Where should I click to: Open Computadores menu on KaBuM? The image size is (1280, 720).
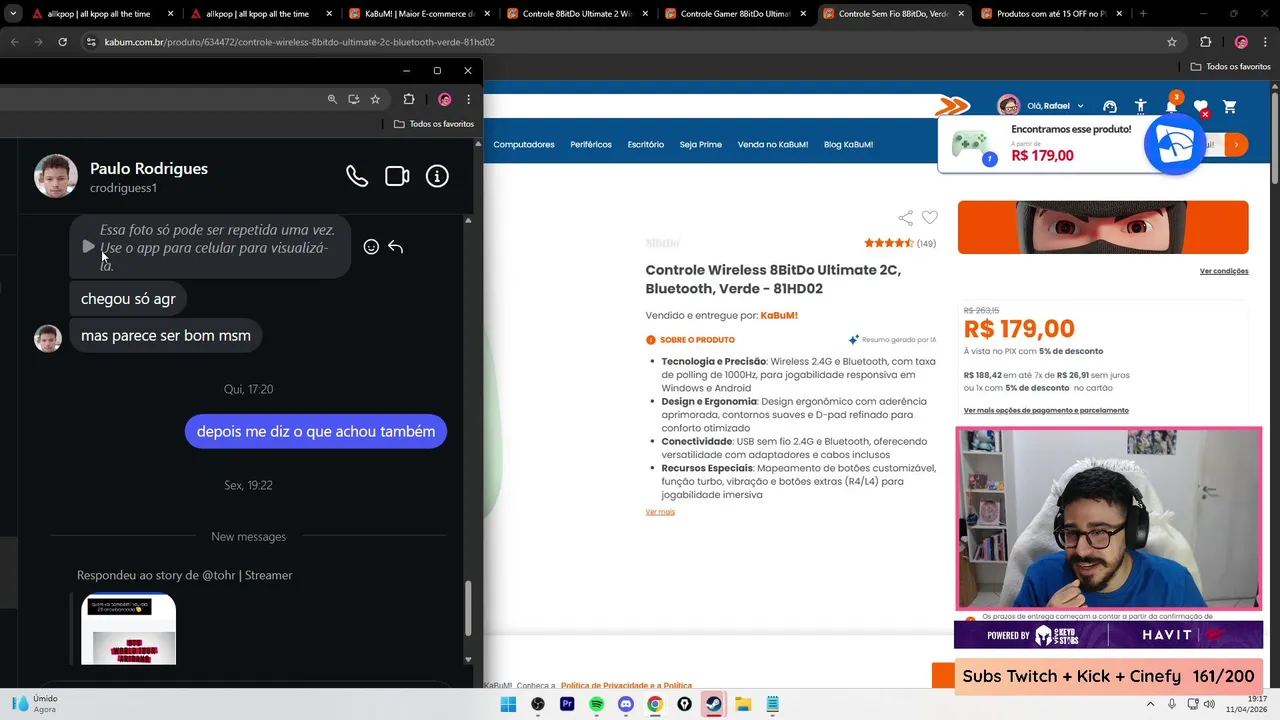pyautogui.click(x=524, y=144)
